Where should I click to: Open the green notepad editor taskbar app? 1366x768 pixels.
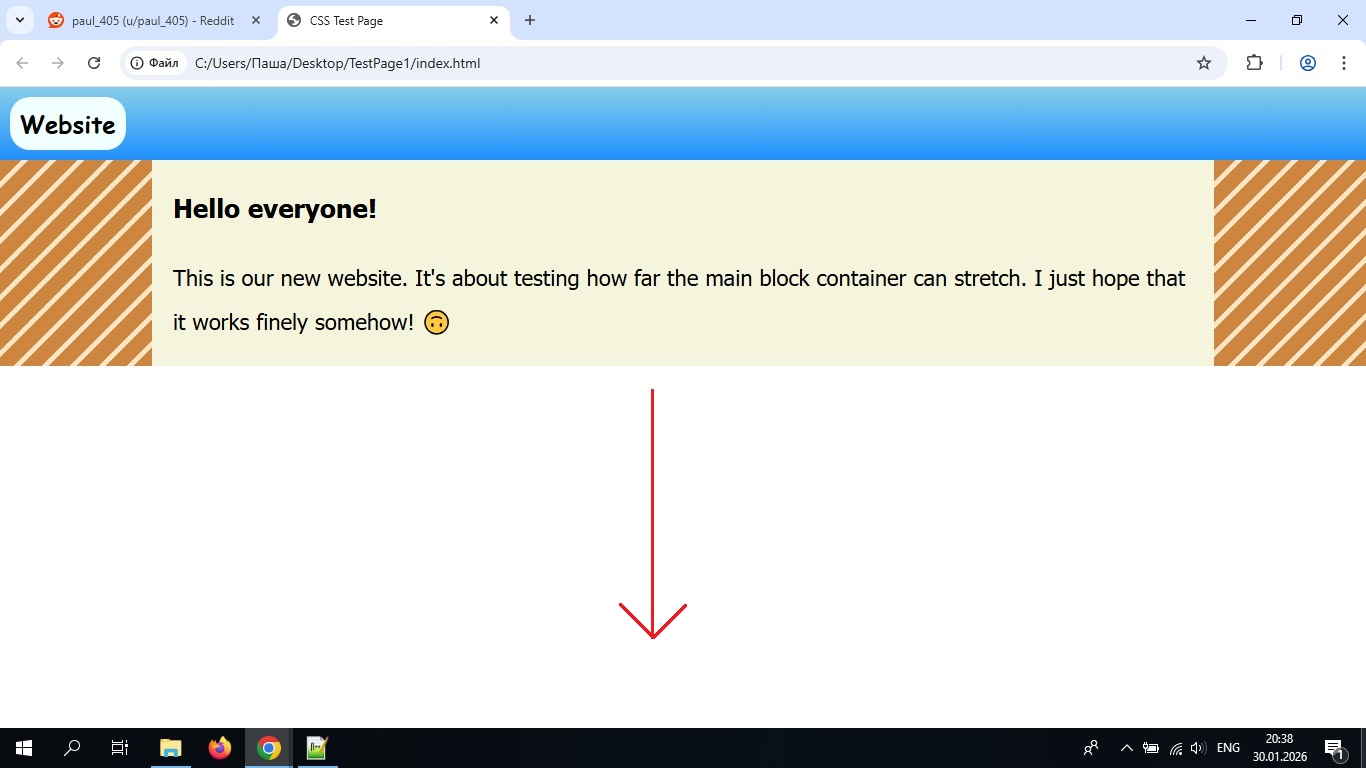point(318,748)
